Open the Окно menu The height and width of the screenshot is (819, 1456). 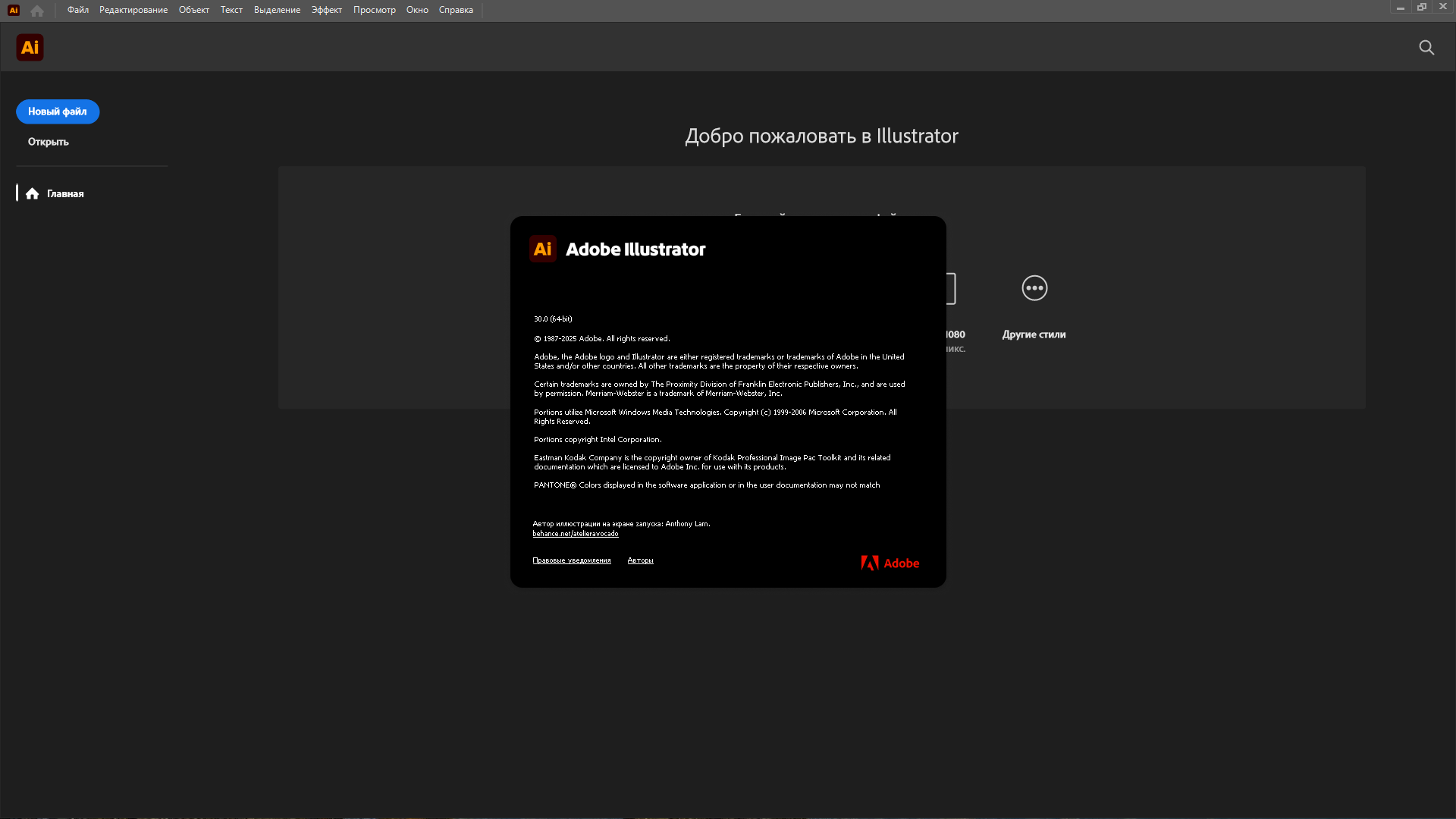(x=417, y=10)
